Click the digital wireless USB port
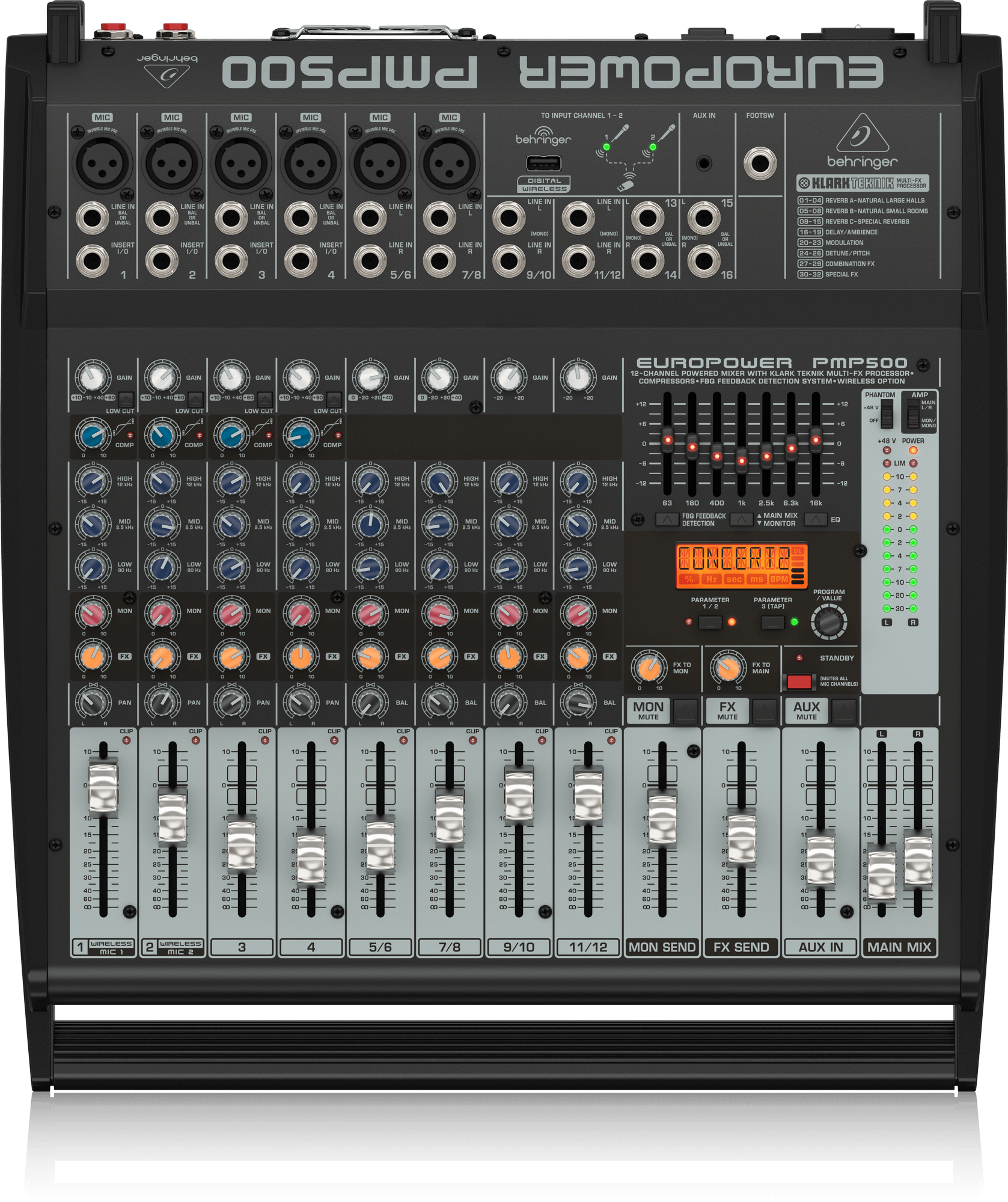The width and height of the screenshot is (1008, 1202). pos(543,163)
